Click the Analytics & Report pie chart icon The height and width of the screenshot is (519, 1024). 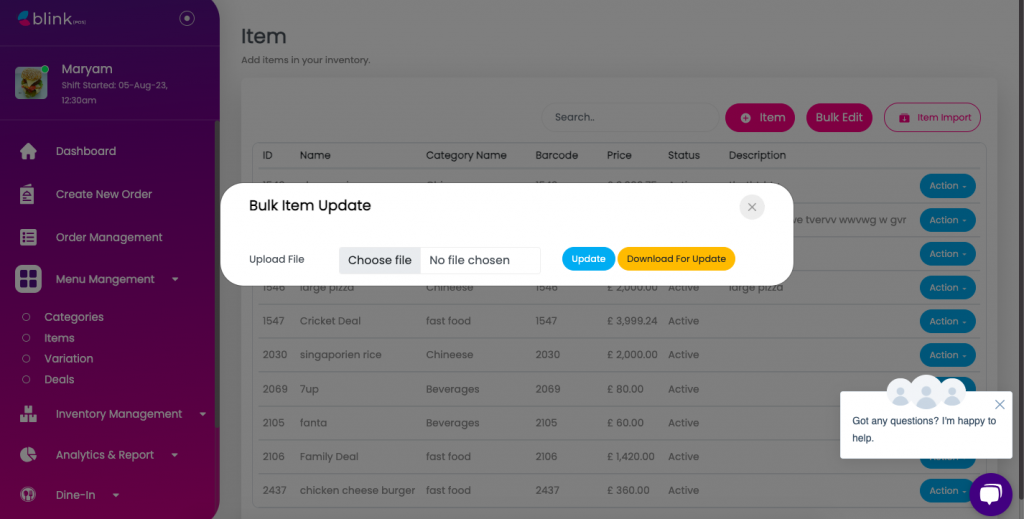pyautogui.click(x=28, y=455)
